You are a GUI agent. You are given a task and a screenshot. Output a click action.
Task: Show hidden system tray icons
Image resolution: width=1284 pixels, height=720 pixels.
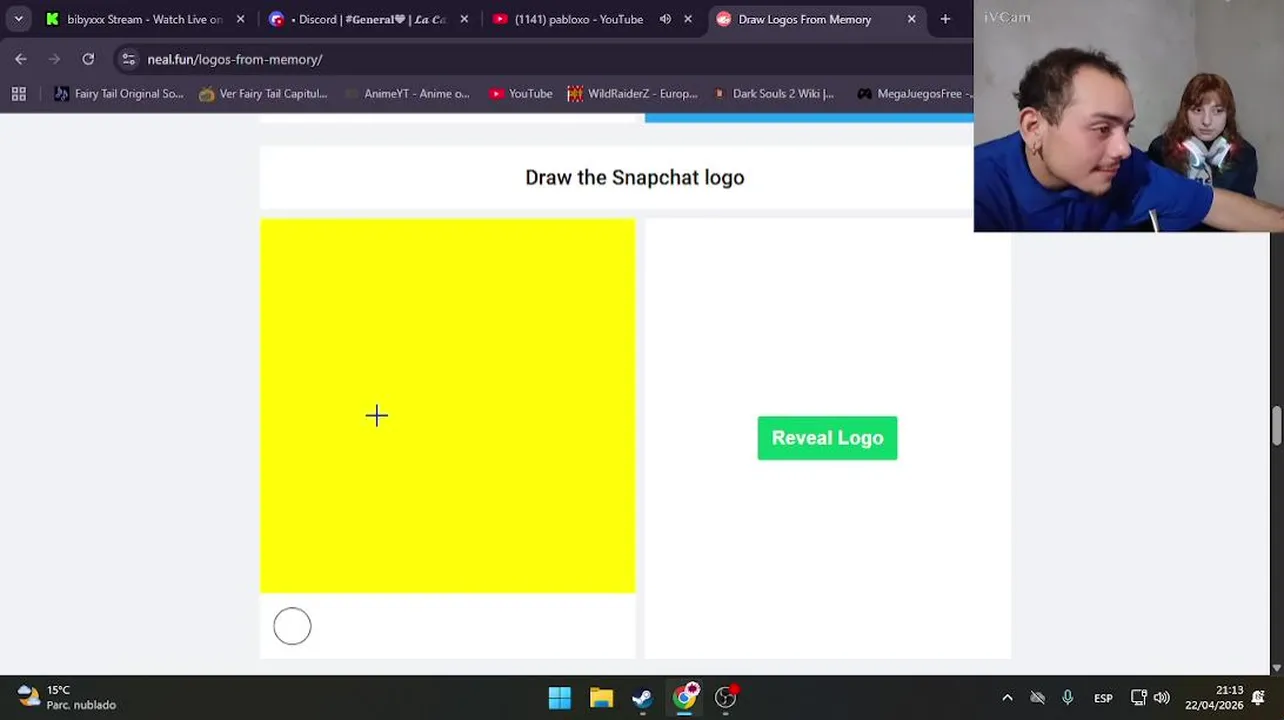(1007, 698)
